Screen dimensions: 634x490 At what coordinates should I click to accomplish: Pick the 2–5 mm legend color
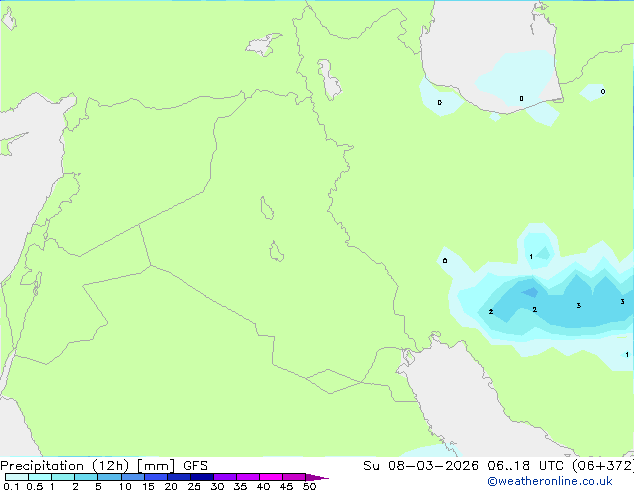86,477
